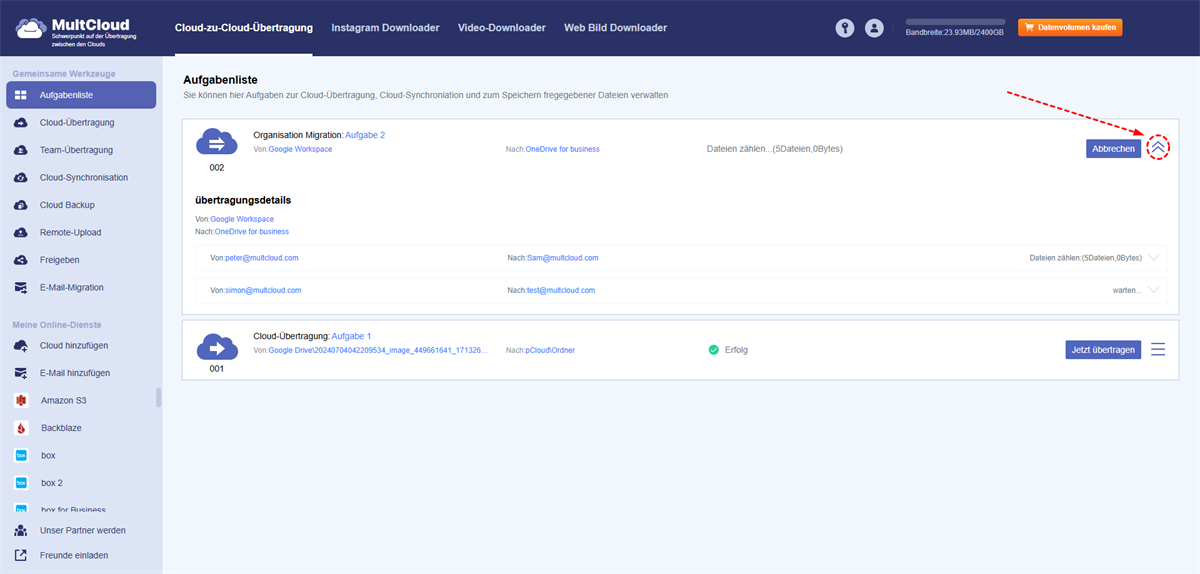Click the Cloud-Übertragung sidebar icon

(x=21, y=123)
